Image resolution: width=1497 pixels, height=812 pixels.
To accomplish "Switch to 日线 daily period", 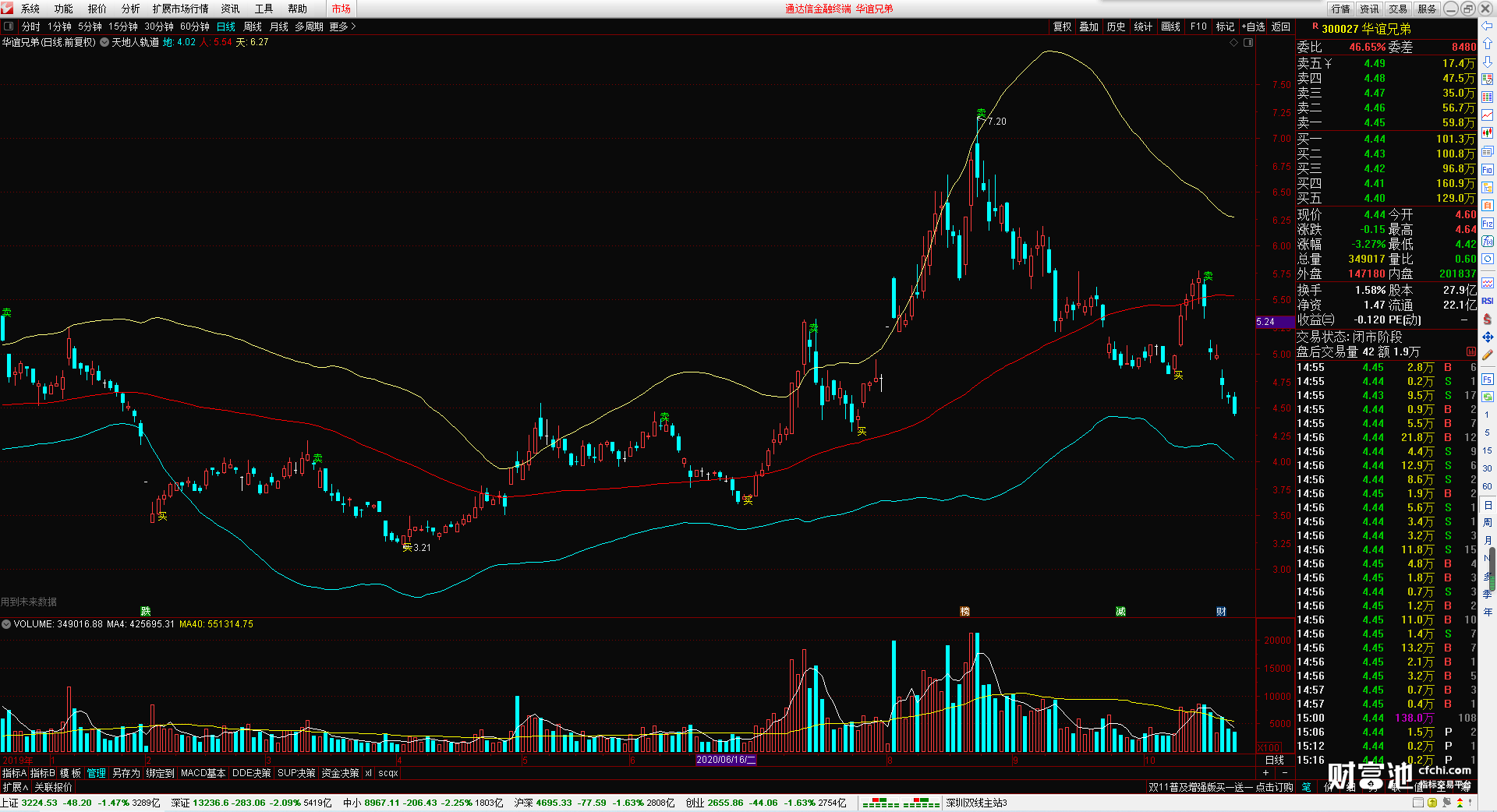I will click(226, 26).
